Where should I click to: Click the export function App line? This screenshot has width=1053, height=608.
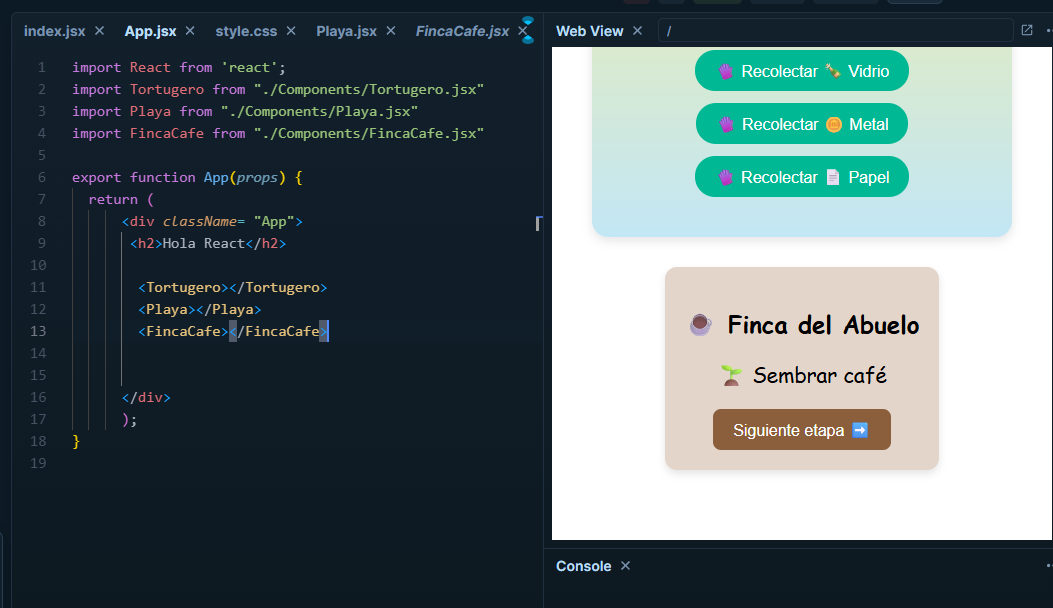pos(187,177)
